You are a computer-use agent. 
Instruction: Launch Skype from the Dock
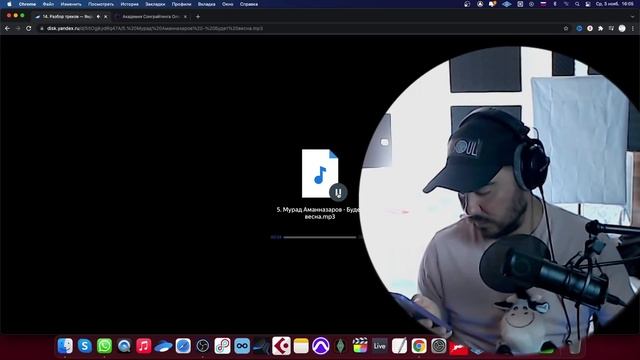pyautogui.click(x=84, y=346)
